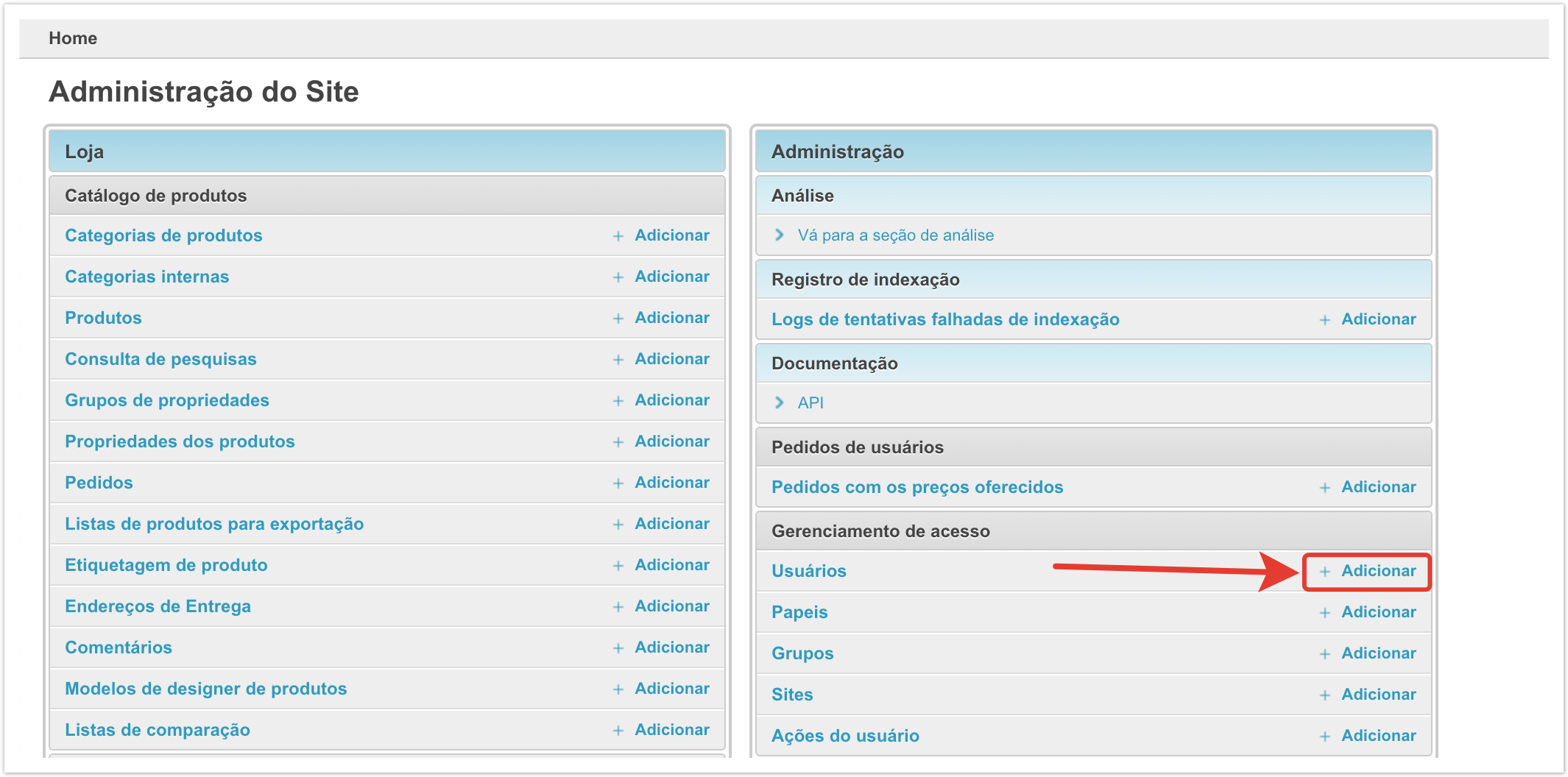Click plus icon in the Usuários row
The image size is (1568, 777).
pyautogui.click(x=1324, y=572)
